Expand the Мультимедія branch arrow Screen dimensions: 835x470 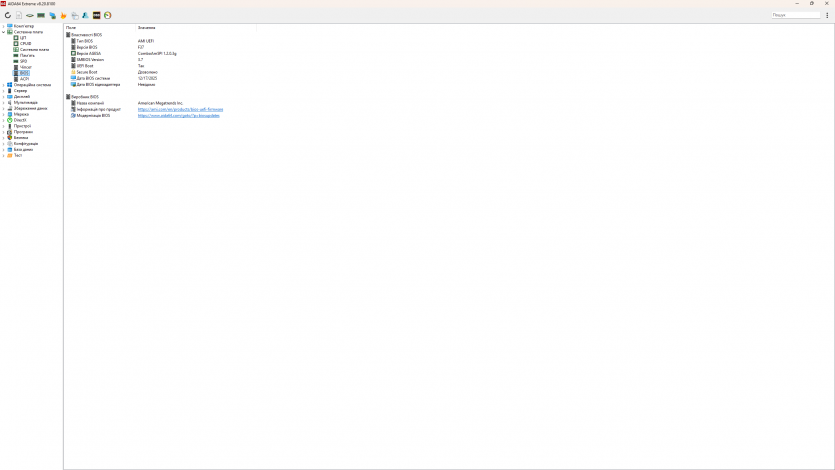coord(3,102)
